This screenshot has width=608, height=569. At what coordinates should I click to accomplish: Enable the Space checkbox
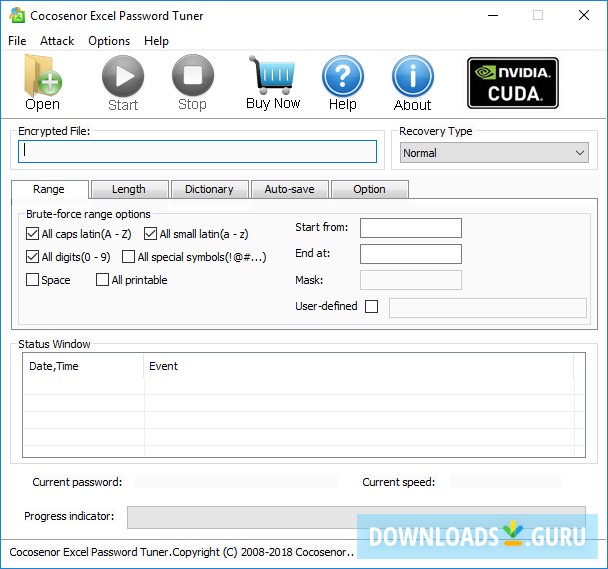click(x=32, y=280)
